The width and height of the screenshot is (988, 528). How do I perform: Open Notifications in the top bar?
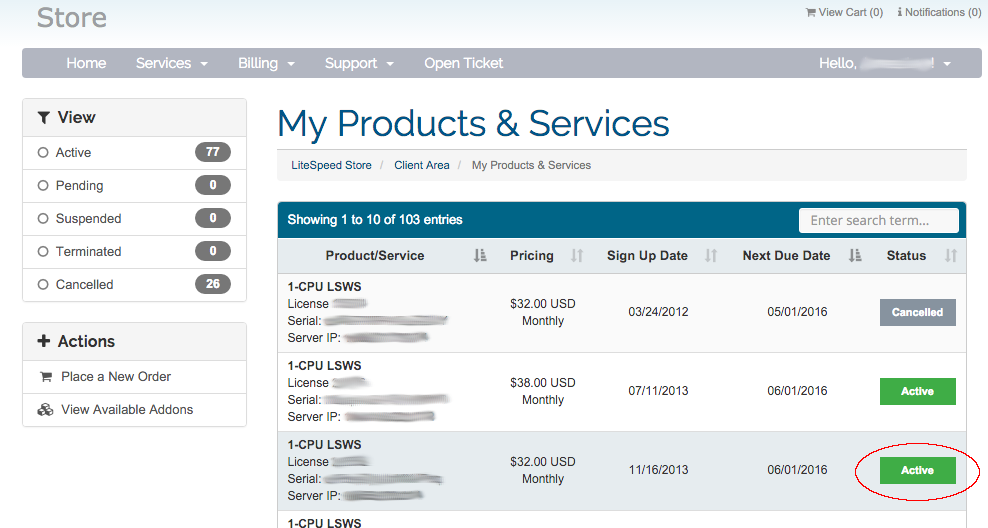click(x=939, y=12)
